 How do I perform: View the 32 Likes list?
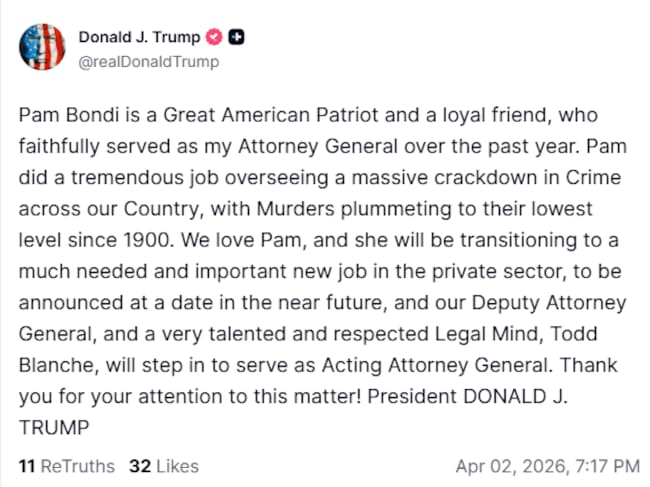click(164, 466)
